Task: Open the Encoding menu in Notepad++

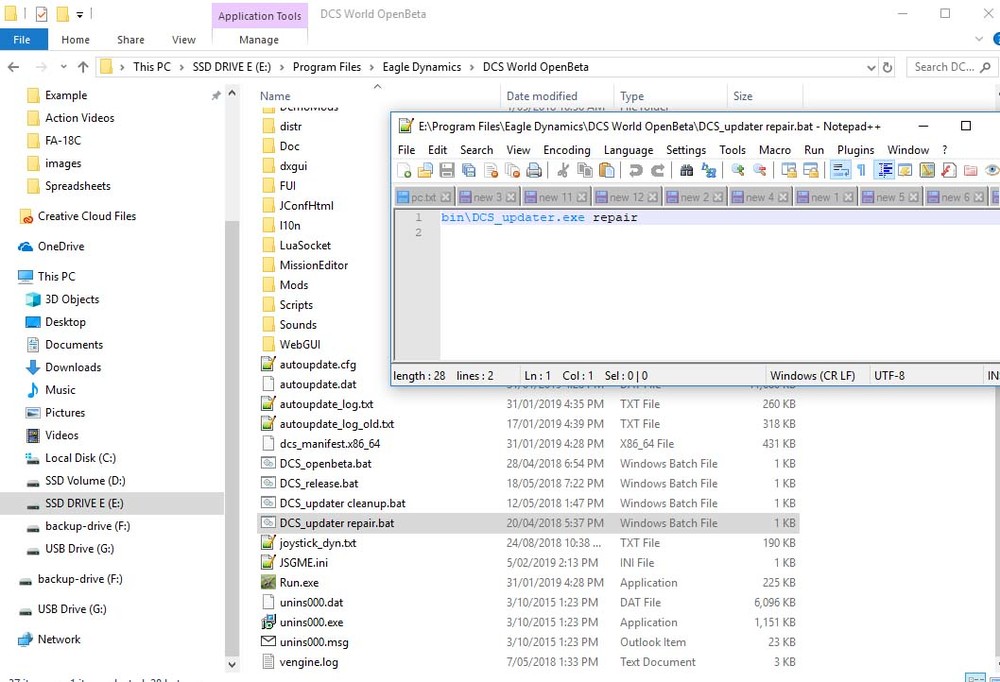Action: click(x=567, y=150)
